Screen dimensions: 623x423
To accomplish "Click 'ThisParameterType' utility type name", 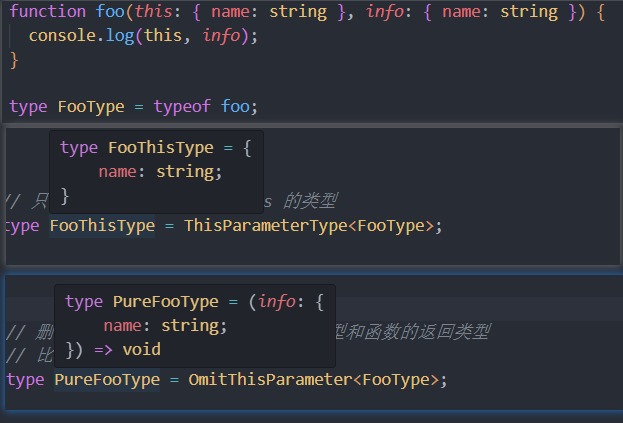I will point(266,226).
